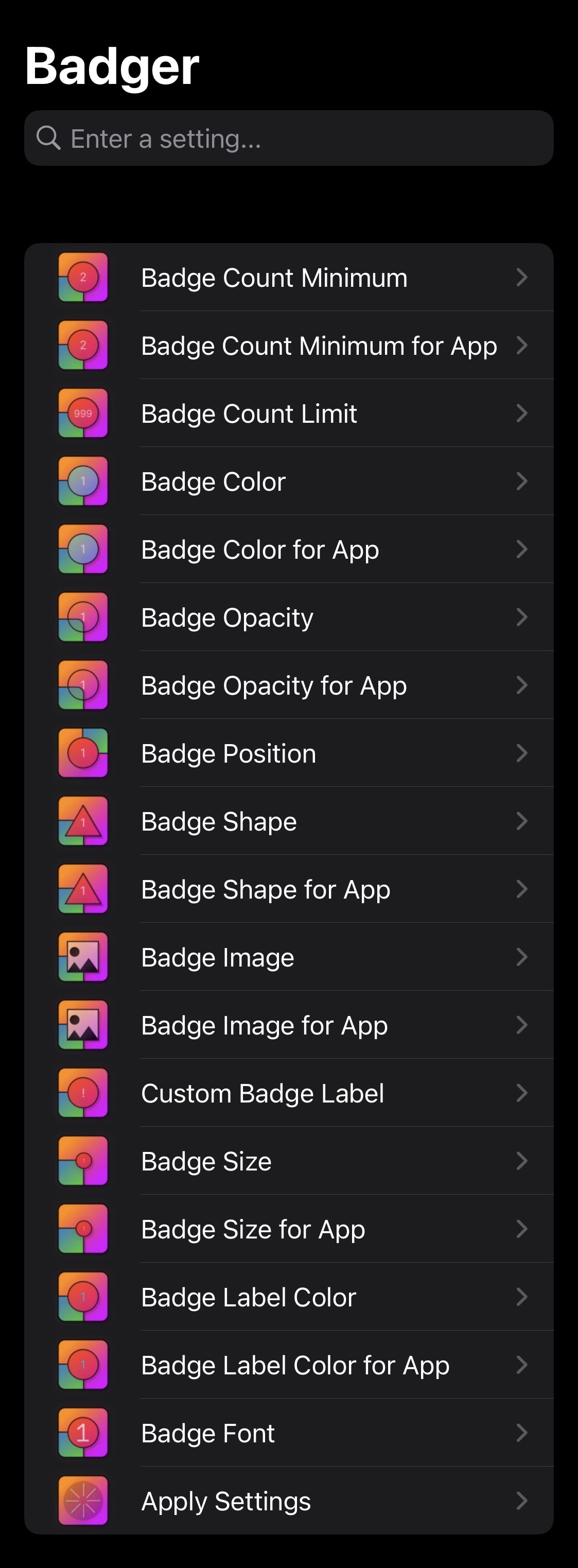The image size is (578, 1568).
Task: Tap the Apply Settings spinner icon
Action: coord(83,1501)
